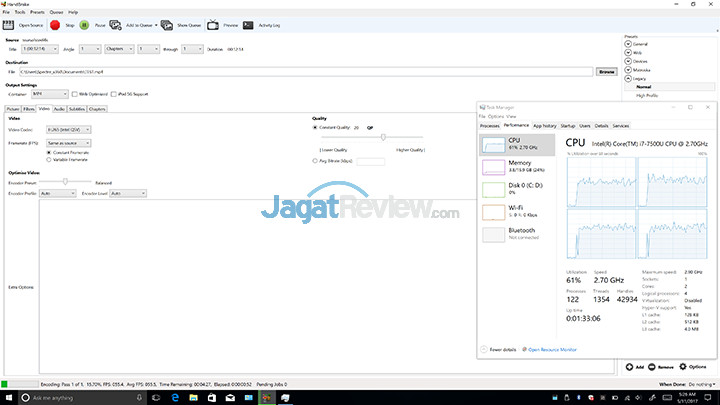Screen dimensions: 720x405
Task: Select the CPU graph thumbnail in Task Manager
Action: 493,145
